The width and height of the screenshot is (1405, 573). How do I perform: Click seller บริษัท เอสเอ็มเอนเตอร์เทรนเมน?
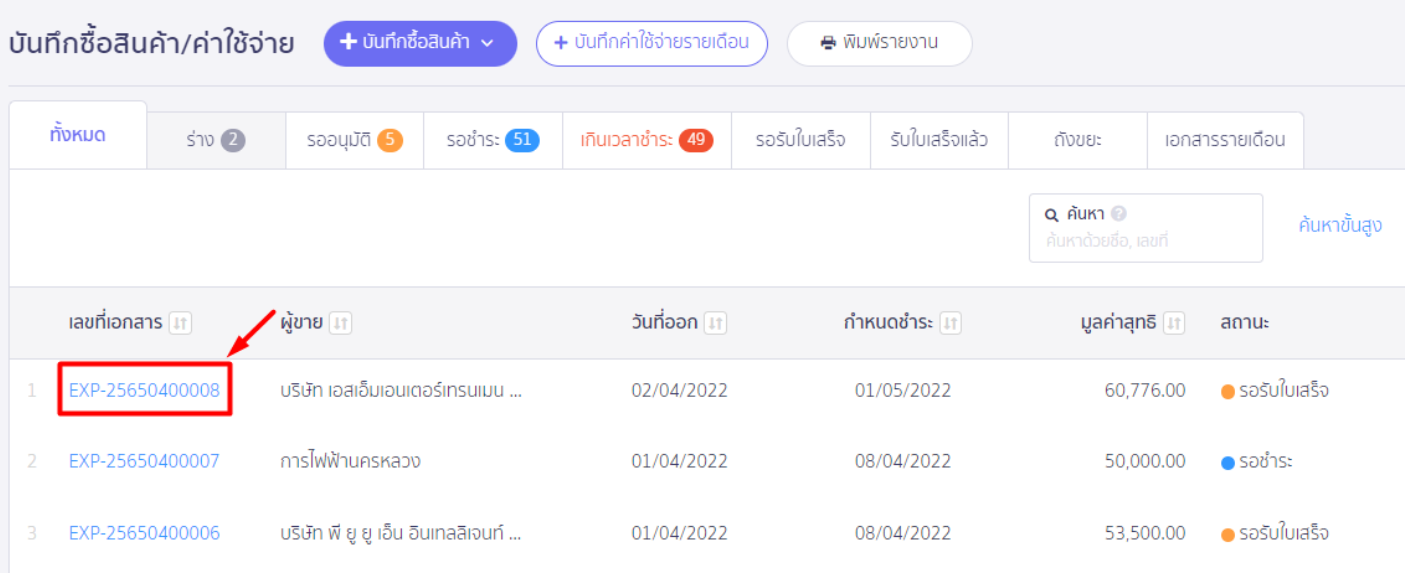pyautogui.click(x=401, y=390)
